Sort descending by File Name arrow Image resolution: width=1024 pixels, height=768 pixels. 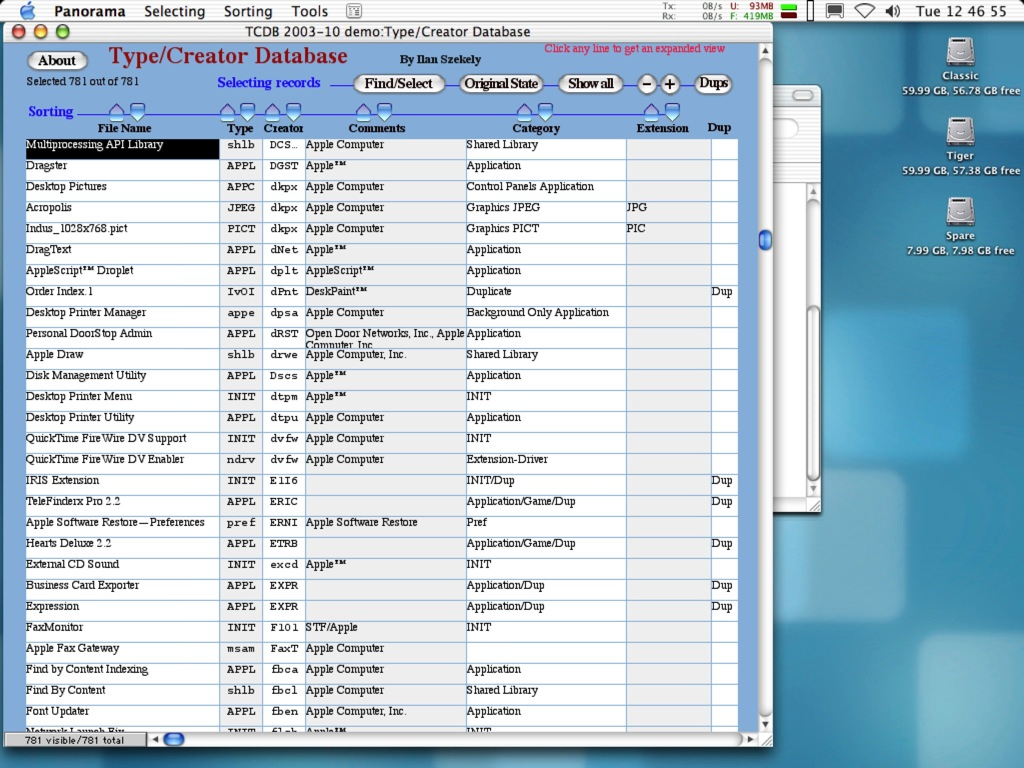click(x=137, y=111)
